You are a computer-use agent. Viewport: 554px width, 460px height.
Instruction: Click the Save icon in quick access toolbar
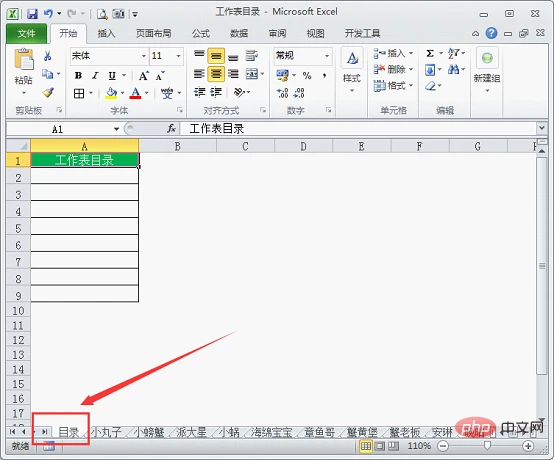coord(32,14)
